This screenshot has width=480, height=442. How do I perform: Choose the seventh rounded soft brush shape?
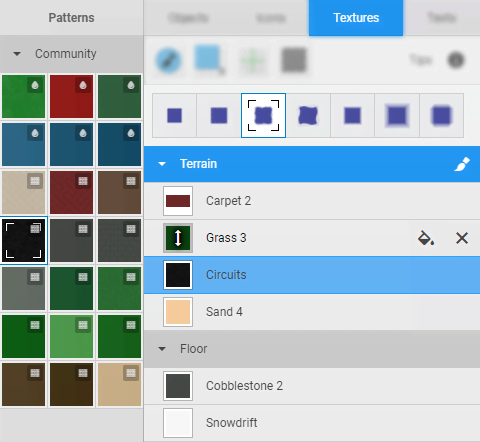(x=441, y=115)
